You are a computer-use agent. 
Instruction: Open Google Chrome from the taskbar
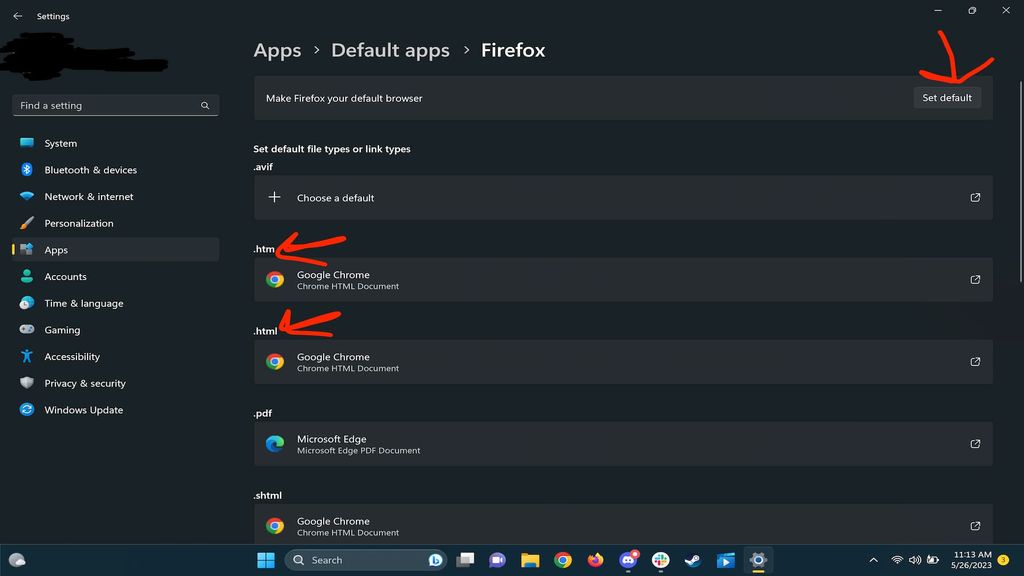click(x=563, y=560)
